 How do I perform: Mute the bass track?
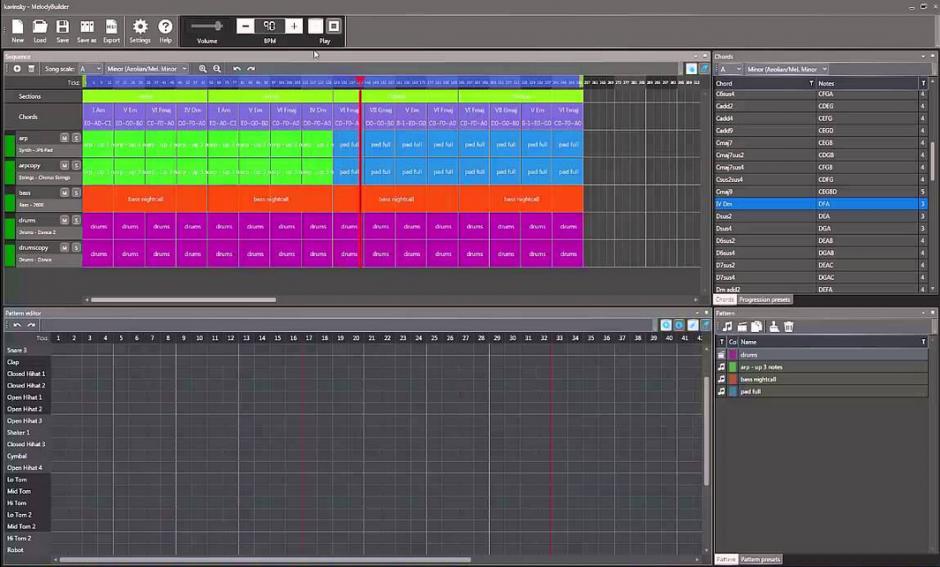point(64,192)
